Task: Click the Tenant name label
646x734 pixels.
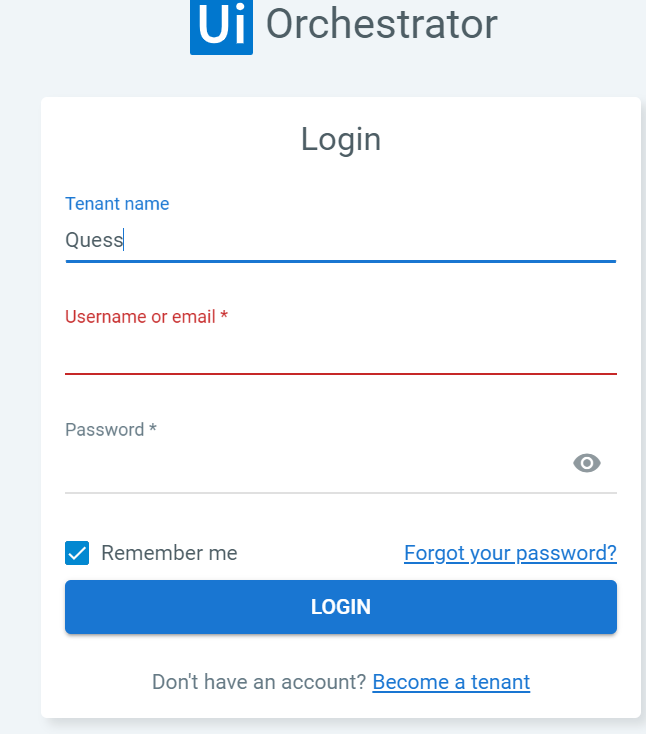Action: coord(117,204)
